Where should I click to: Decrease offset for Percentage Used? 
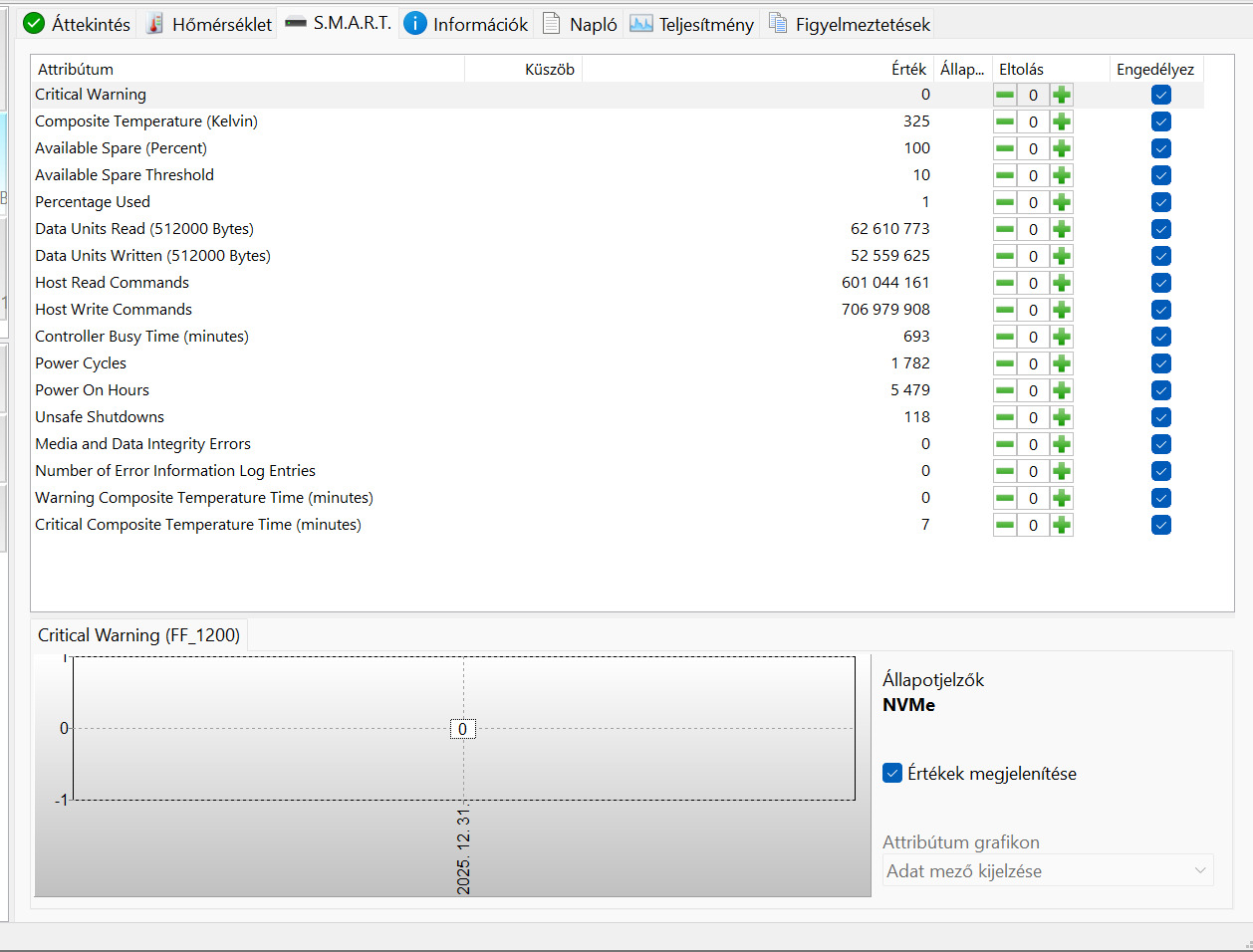[x=1005, y=202]
